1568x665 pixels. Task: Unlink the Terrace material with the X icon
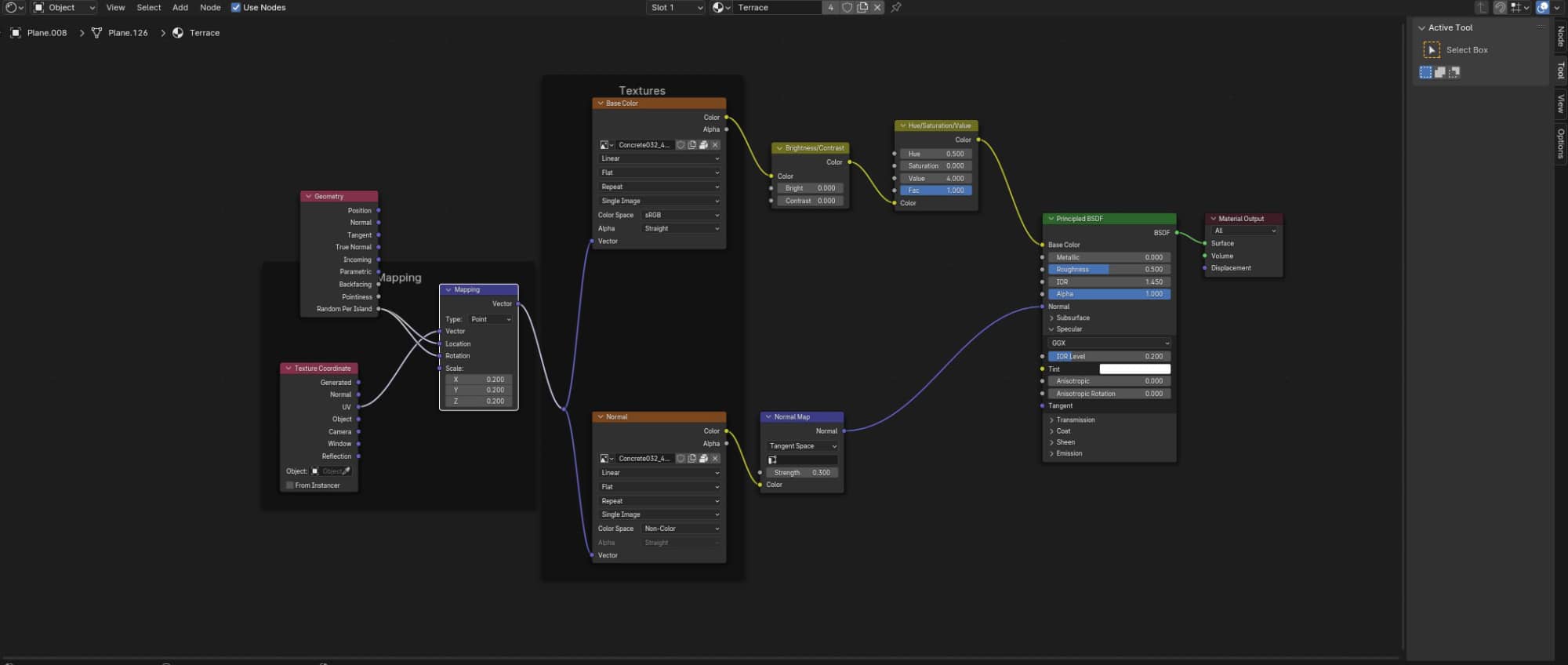[877, 7]
